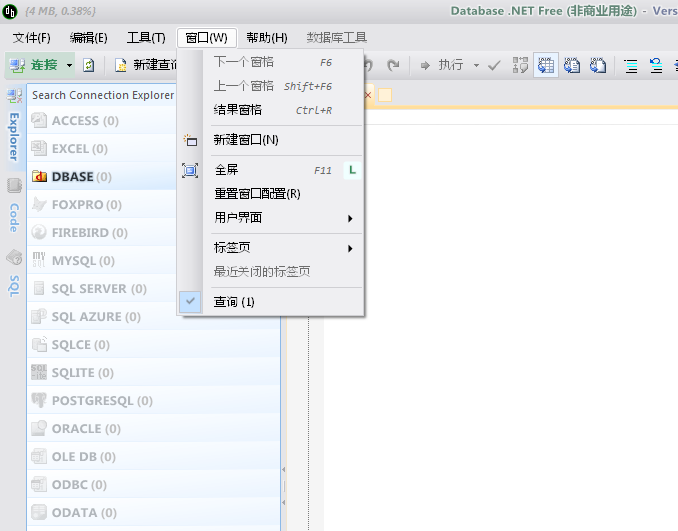Expand the 用户界面 submenu
678x531 pixels.
(x=272, y=218)
